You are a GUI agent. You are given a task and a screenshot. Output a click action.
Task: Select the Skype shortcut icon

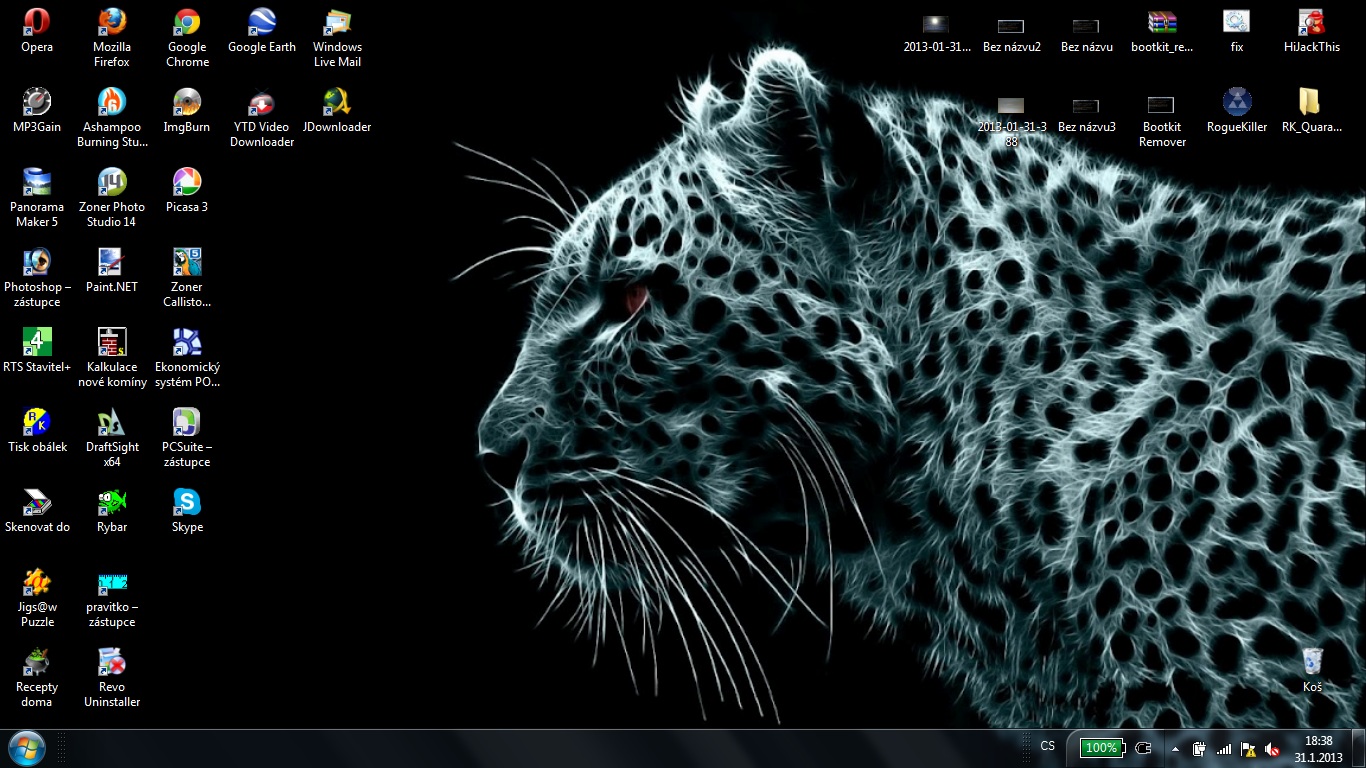pyautogui.click(x=187, y=503)
